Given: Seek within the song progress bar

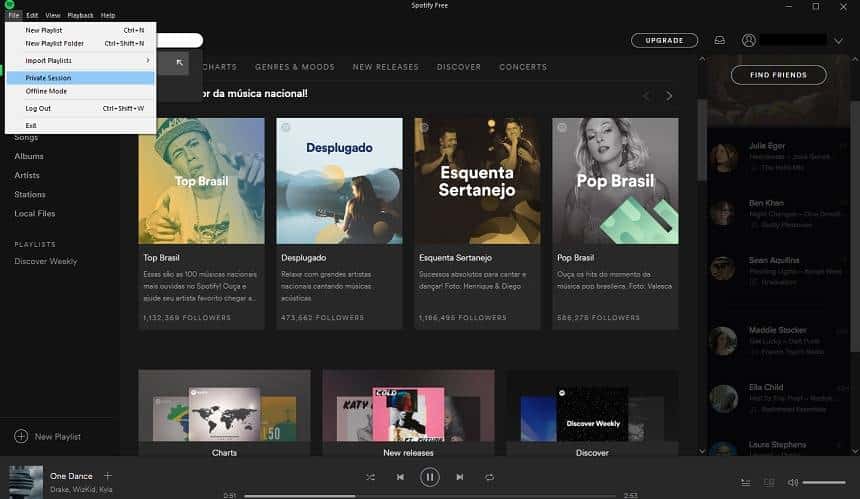Looking at the screenshot, I should coord(429,496).
